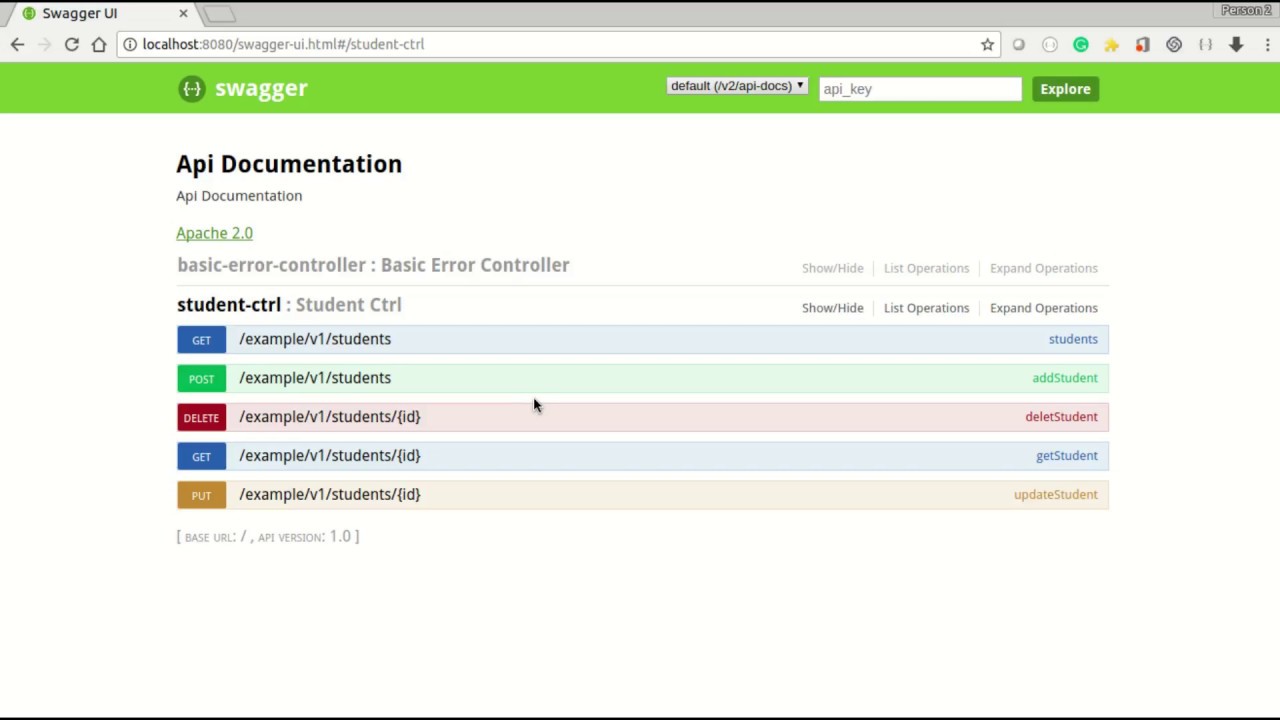Expand the basic-error-controller section heading
This screenshot has width=1280, height=720.
click(373, 265)
